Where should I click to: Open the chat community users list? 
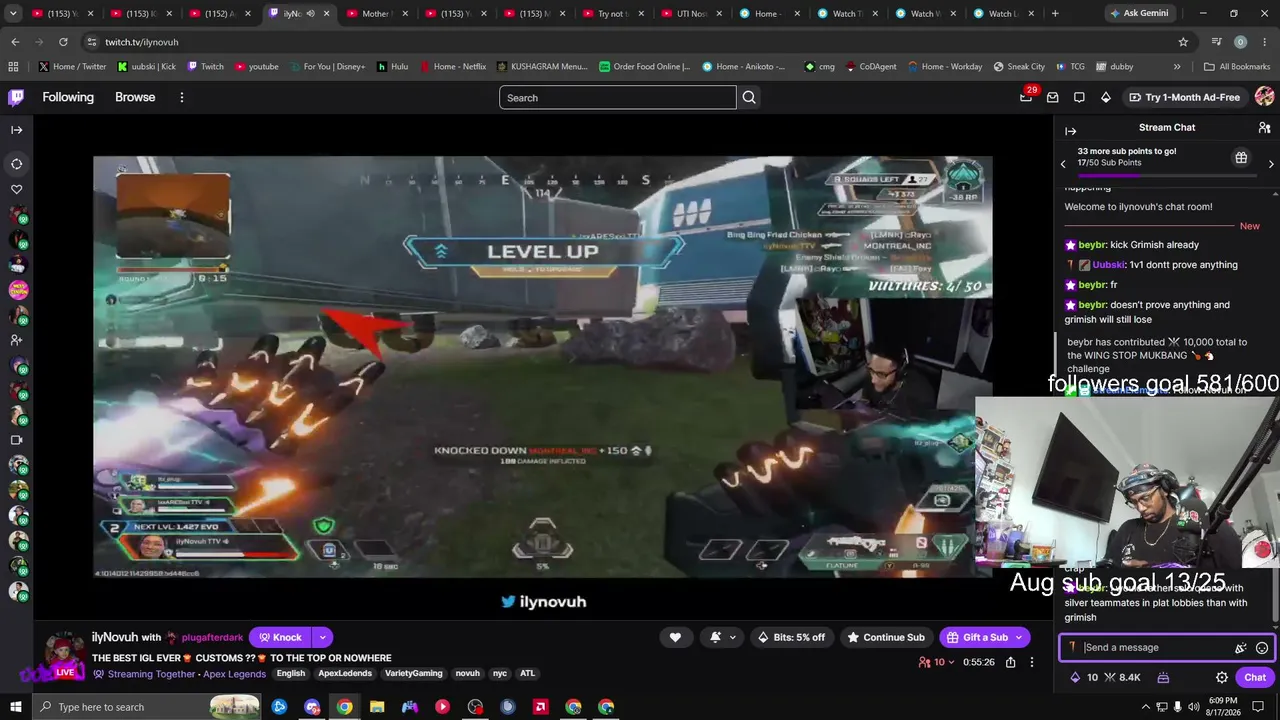tap(1264, 128)
